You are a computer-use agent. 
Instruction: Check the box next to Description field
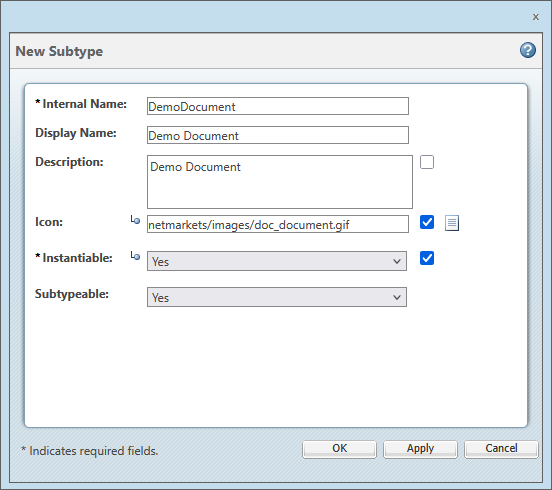coord(427,162)
